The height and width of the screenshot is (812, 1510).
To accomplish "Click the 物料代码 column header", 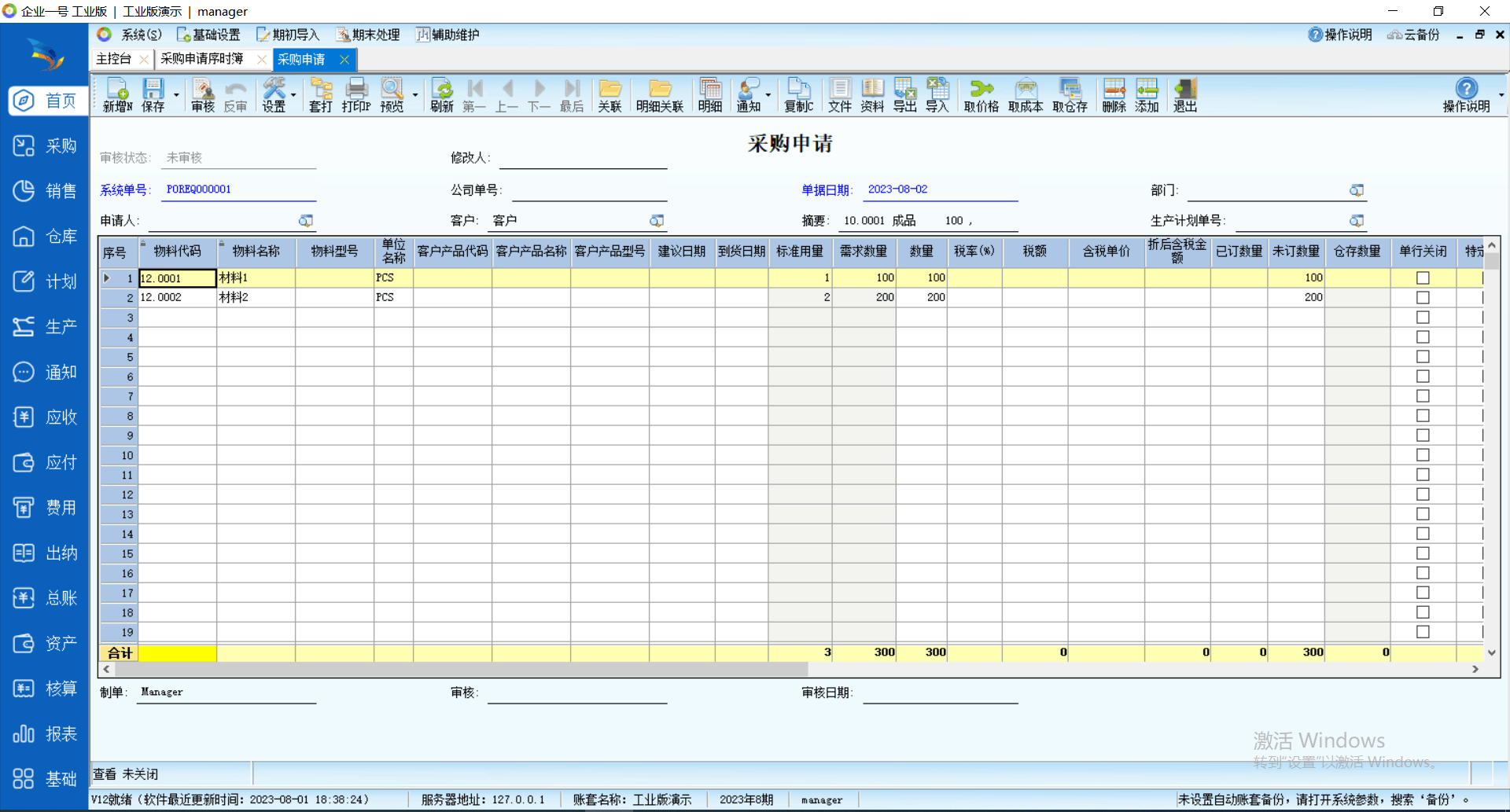I will point(177,252).
